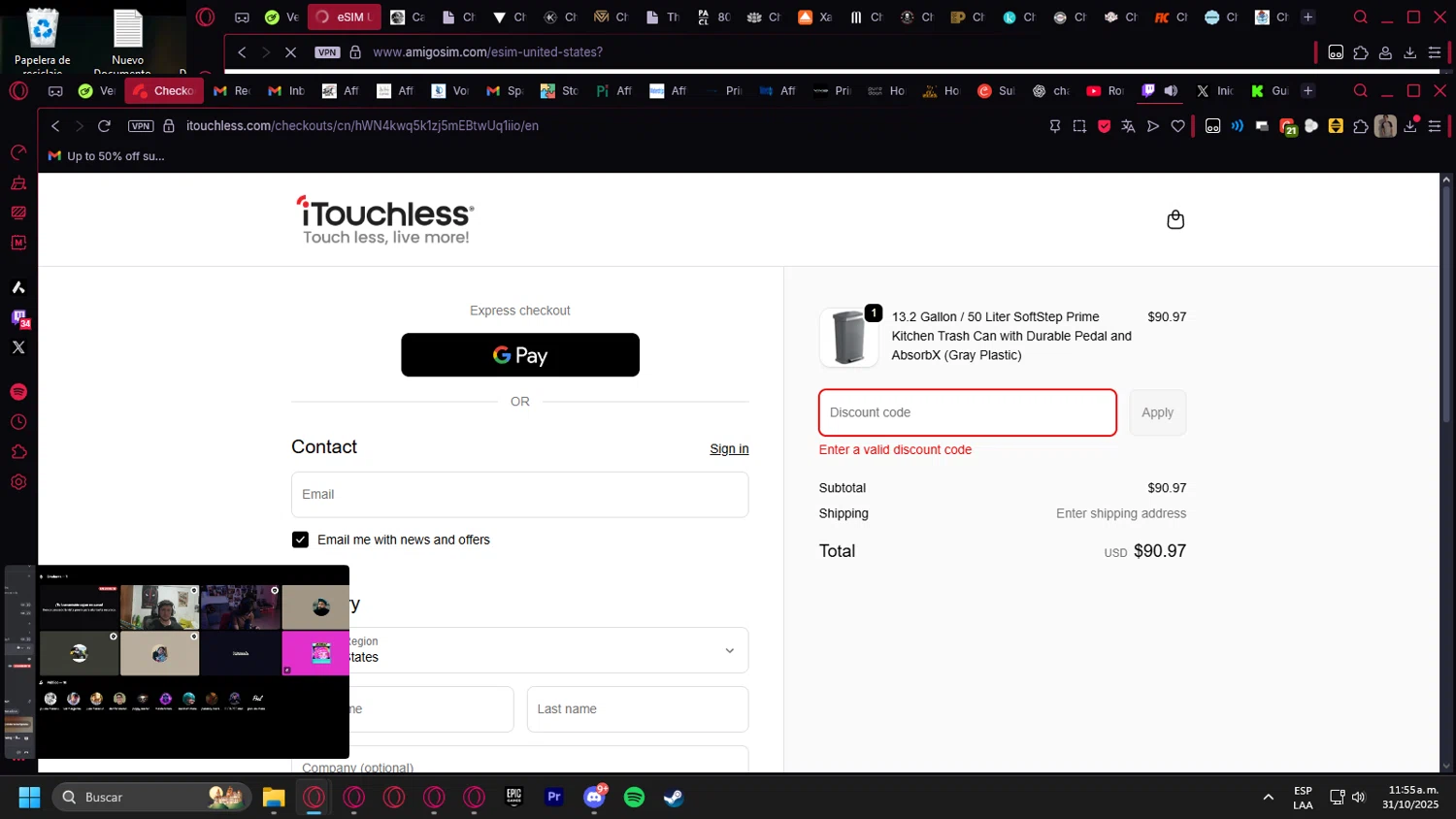Switch to the YouTube tab
1456x819 pixels.
(1105, 90)
